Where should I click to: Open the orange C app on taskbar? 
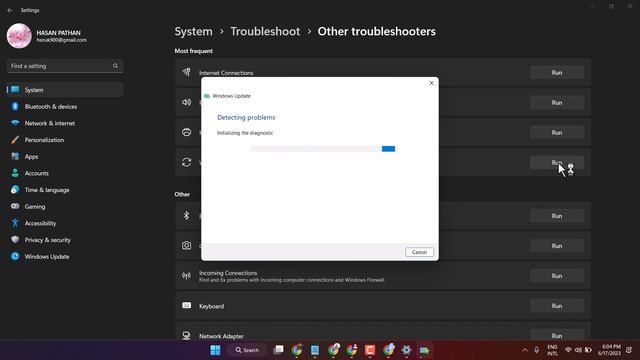(370, 350)
